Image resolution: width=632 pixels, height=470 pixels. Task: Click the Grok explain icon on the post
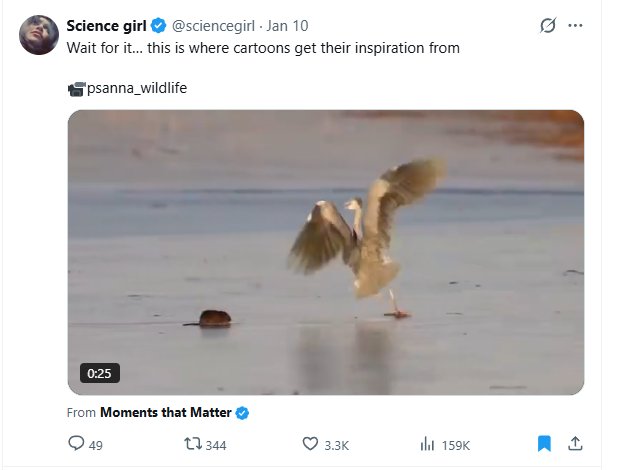(x=547, y=26)
